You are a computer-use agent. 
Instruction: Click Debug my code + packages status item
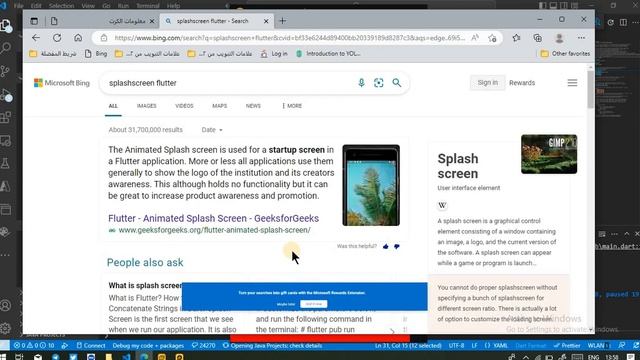pos(148,346)
